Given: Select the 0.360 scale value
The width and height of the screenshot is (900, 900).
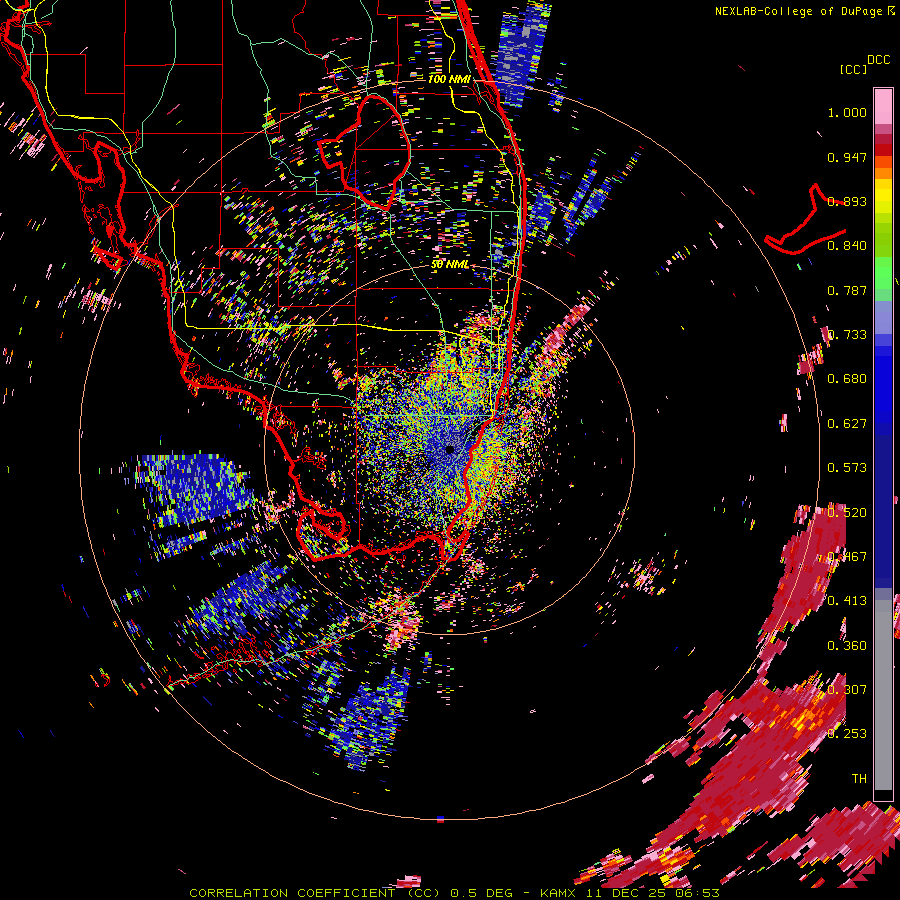Looking at the screenshot, I should click(847, 646).
